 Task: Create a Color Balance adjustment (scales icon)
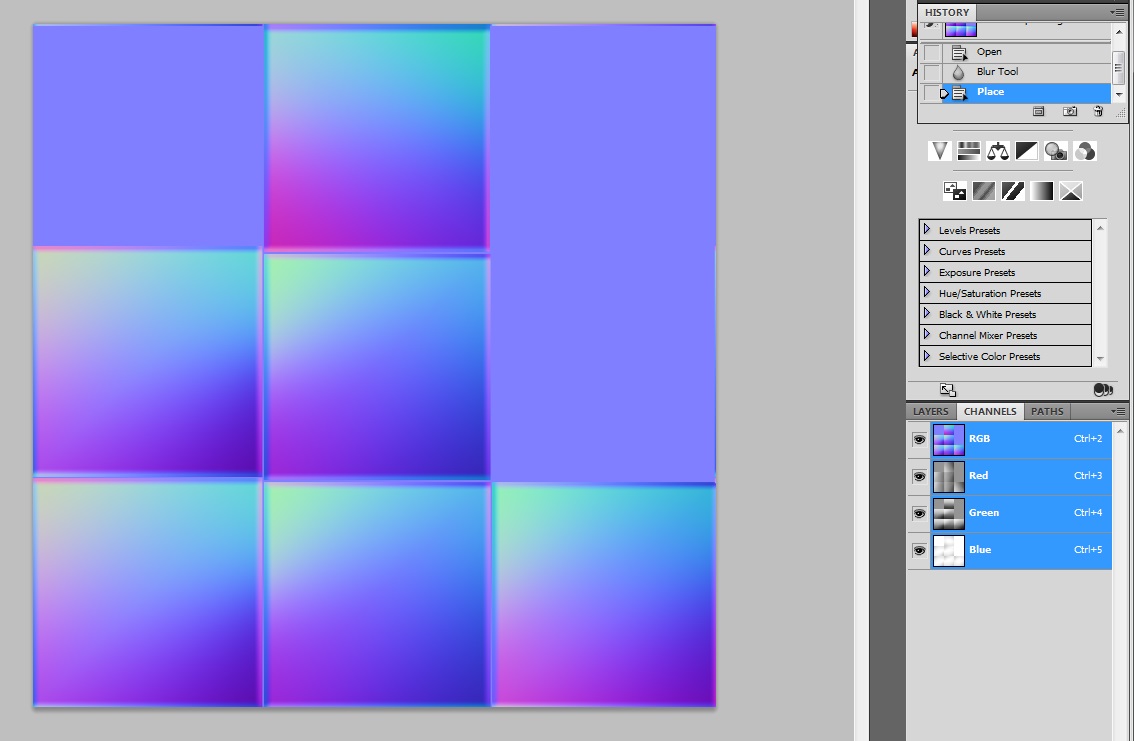998,151
